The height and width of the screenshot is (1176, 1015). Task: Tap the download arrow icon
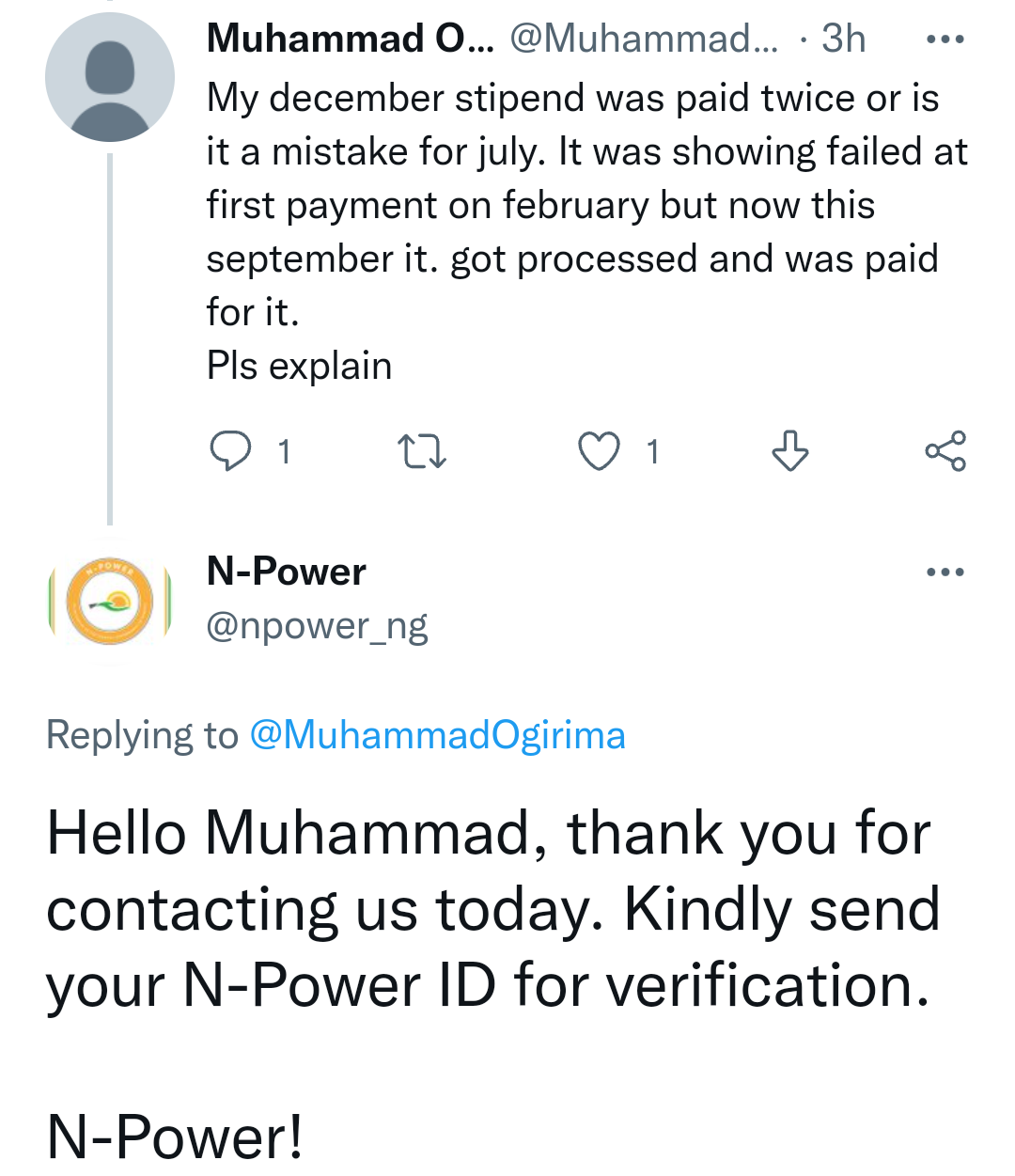(x=789, y=451)
